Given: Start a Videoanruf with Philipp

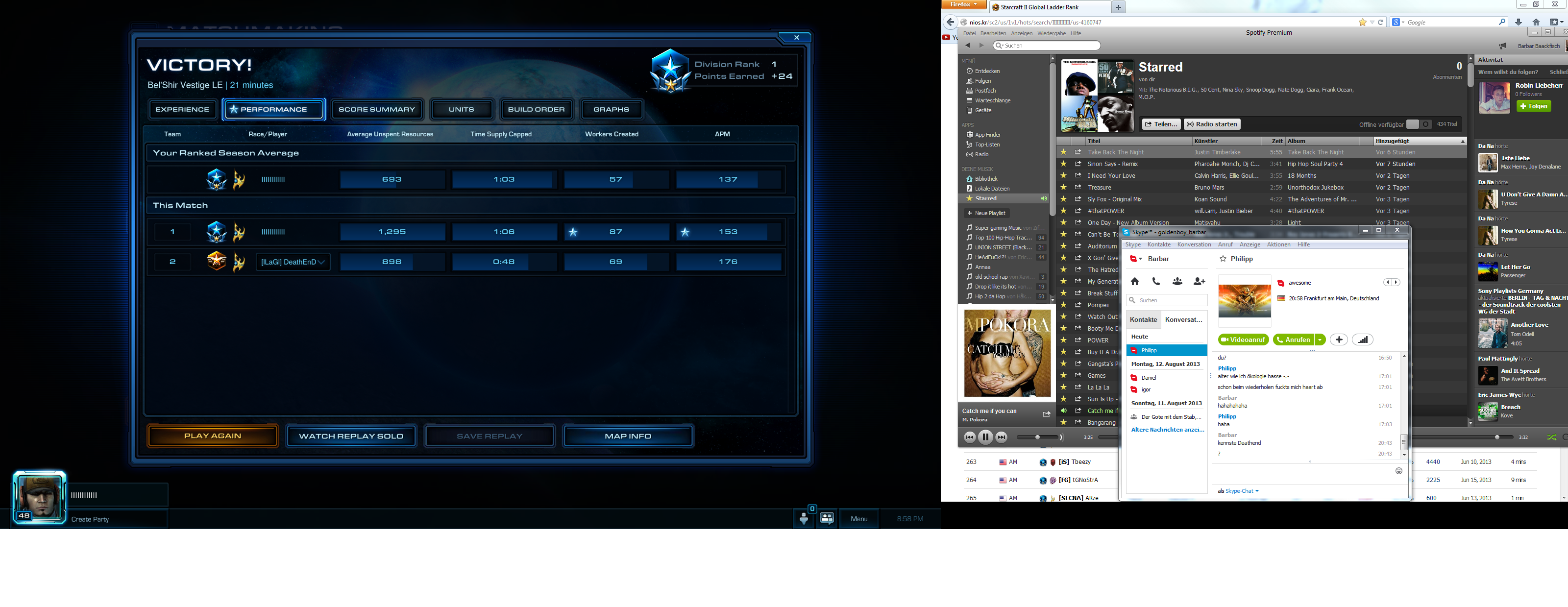Looking at the screenshot, I should coord(1243,340).
